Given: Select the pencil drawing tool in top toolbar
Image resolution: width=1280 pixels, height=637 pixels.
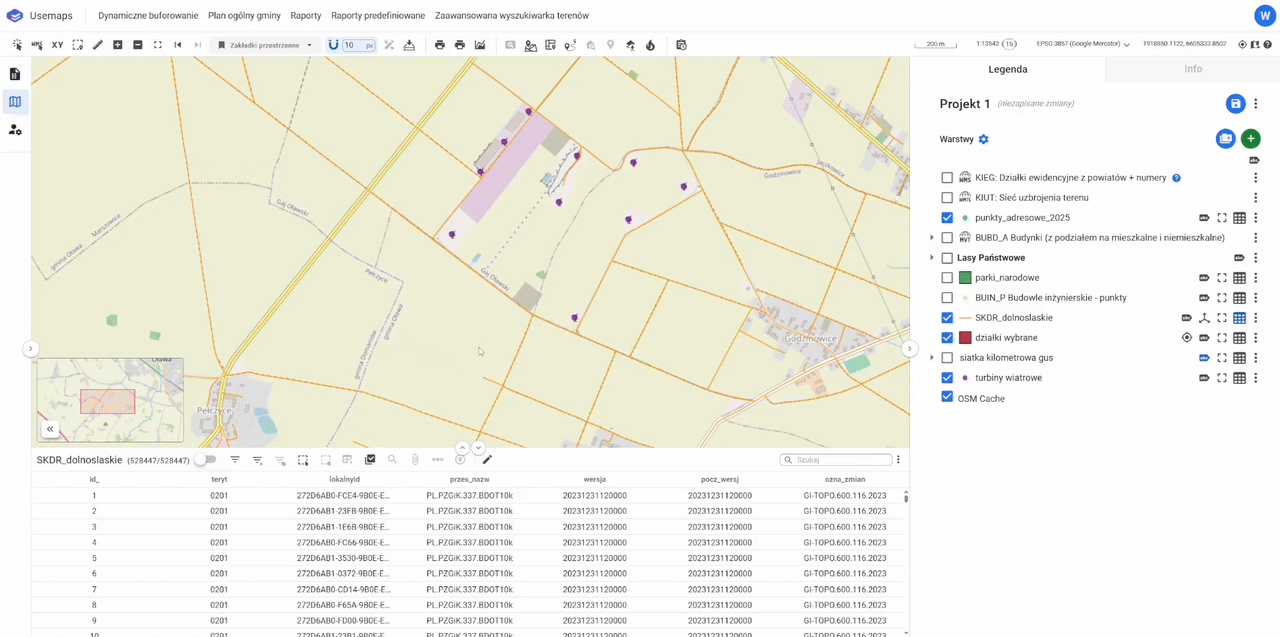Looking at the screenshot, I should coord(97,45).
